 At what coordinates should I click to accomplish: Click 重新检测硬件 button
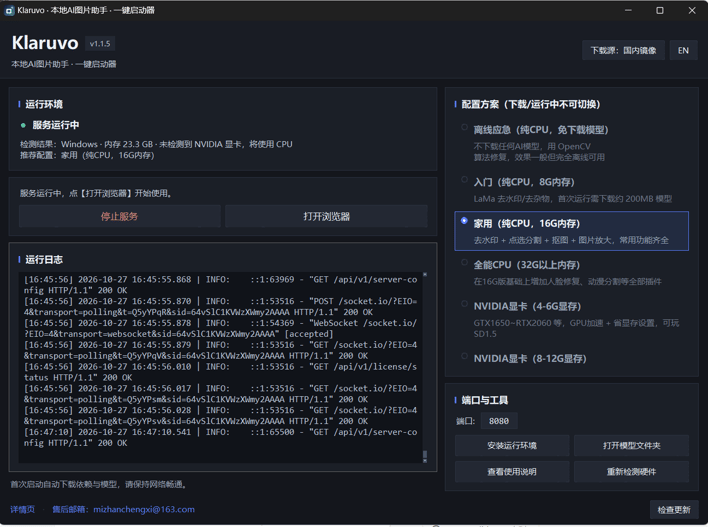point(631,472)
